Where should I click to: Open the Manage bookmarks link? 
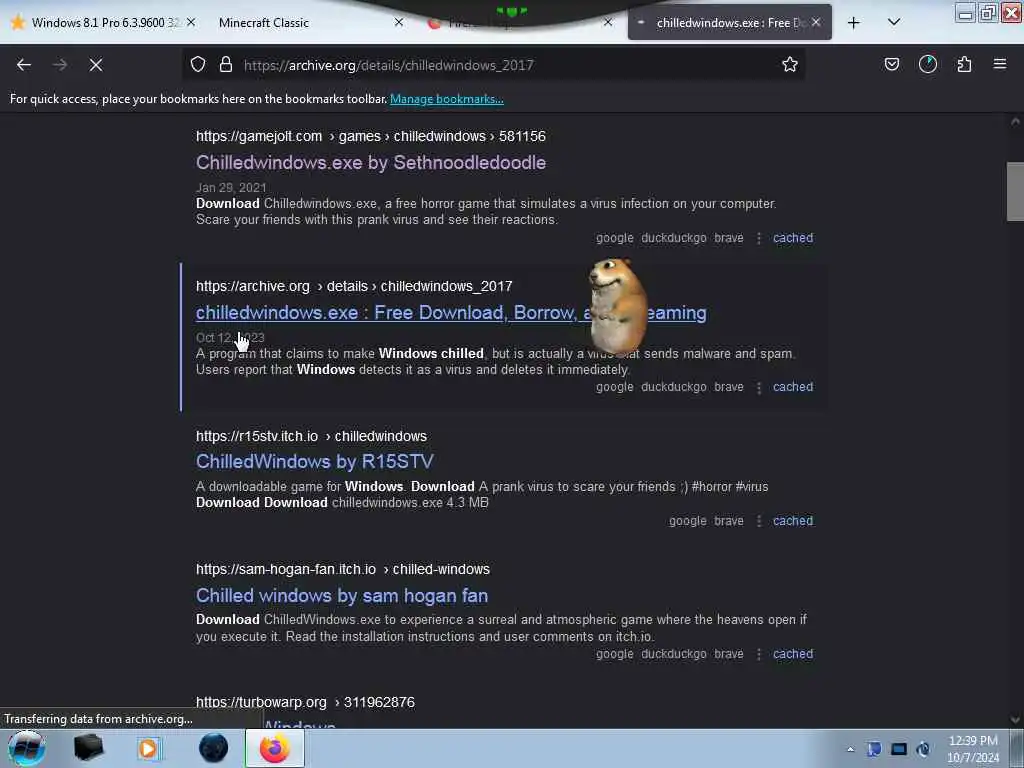(447, 99)
